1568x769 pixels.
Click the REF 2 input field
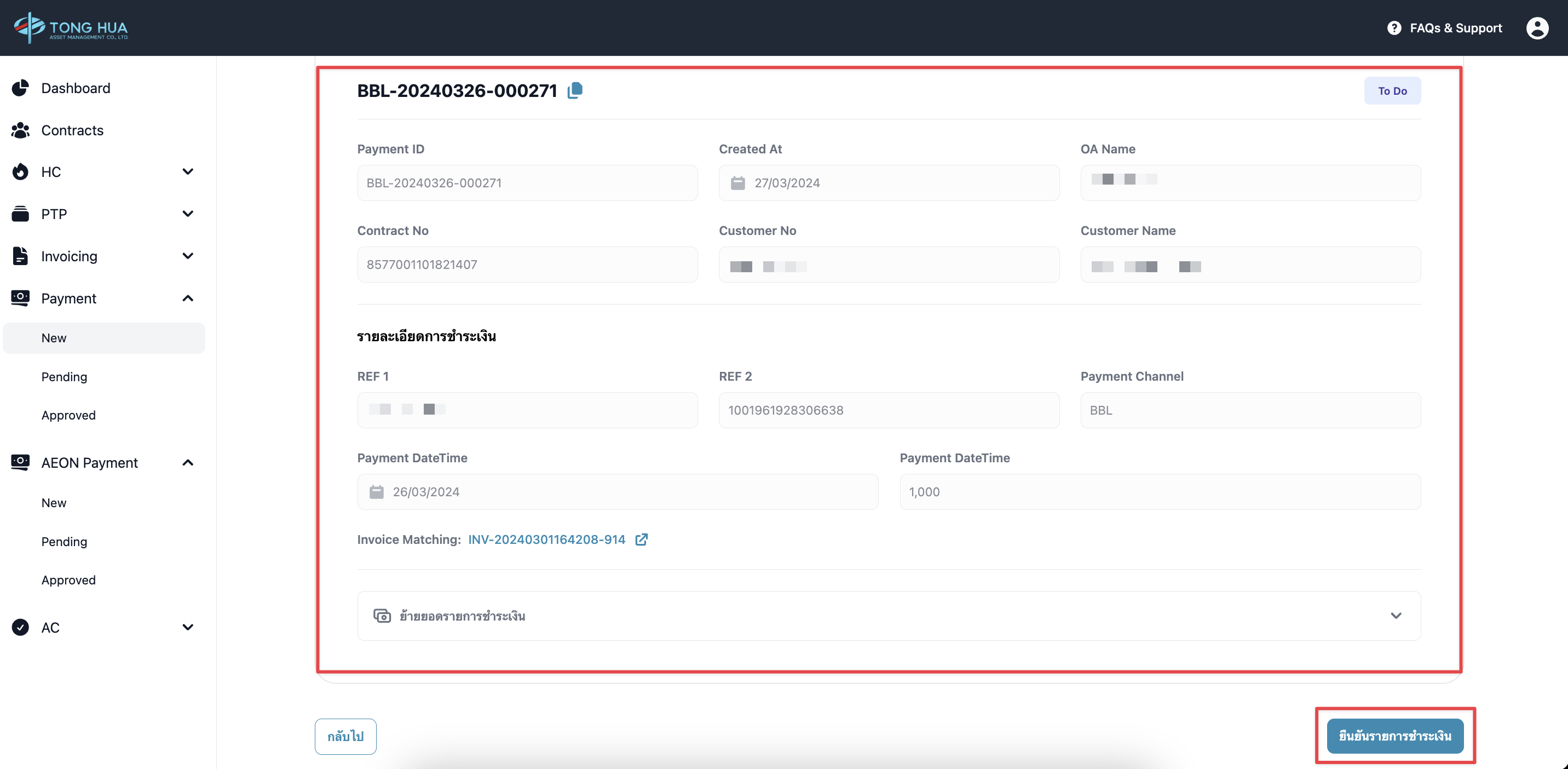888,410
